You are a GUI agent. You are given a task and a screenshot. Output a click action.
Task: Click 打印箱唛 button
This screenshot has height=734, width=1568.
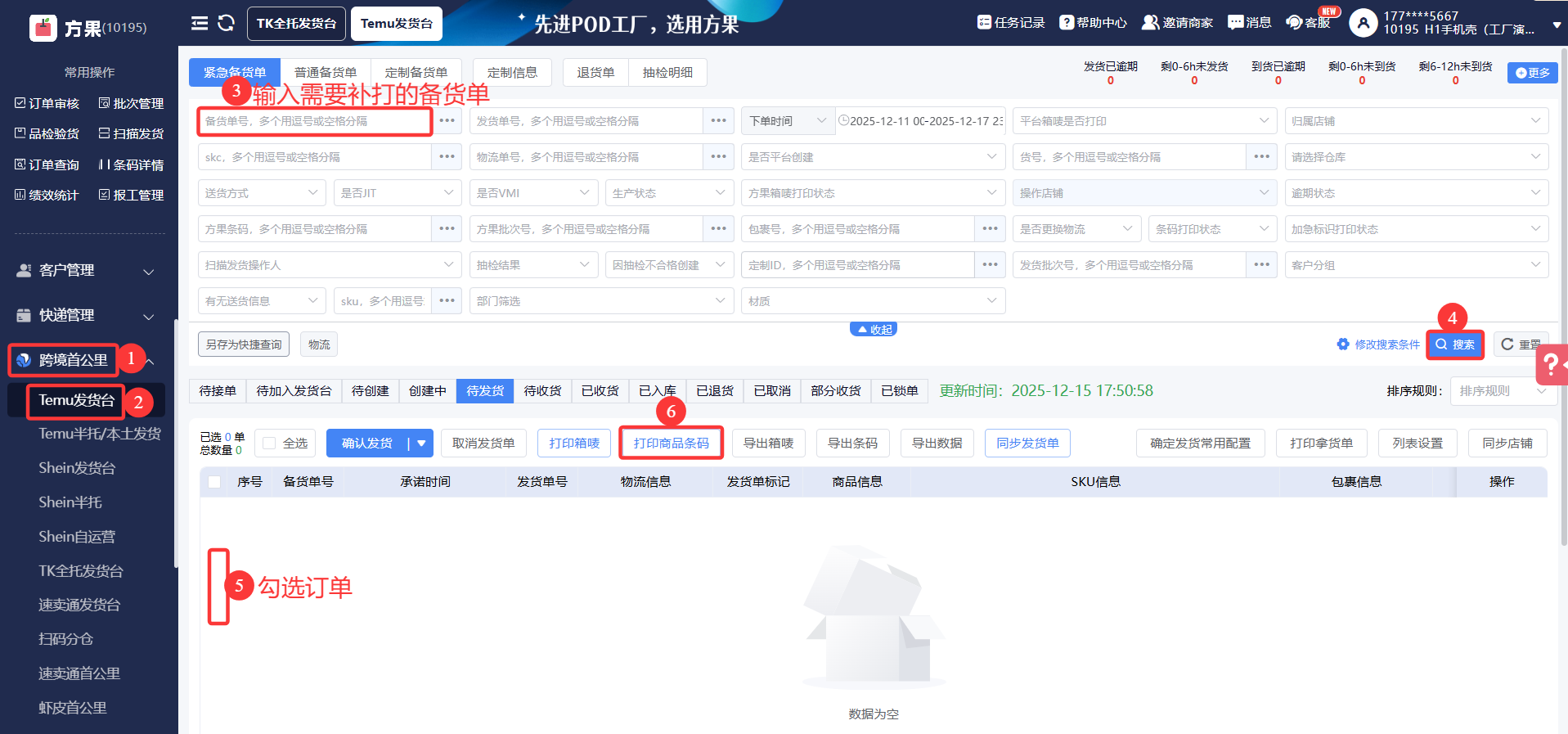click(574, 444)
